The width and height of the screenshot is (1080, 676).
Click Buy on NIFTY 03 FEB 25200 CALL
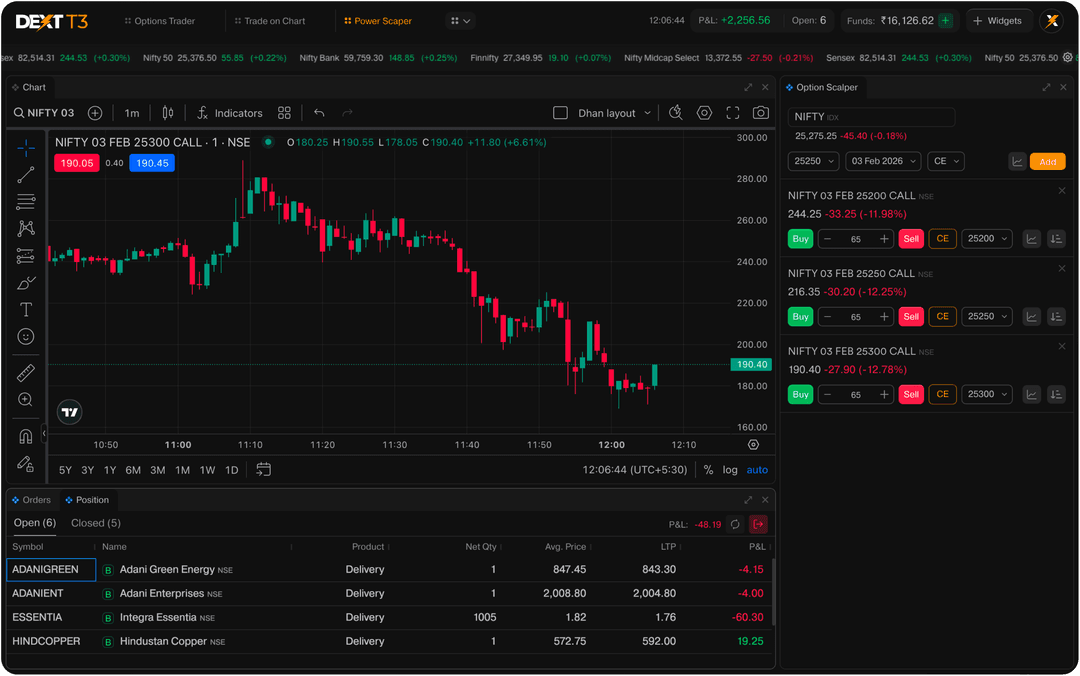(800, 238)
